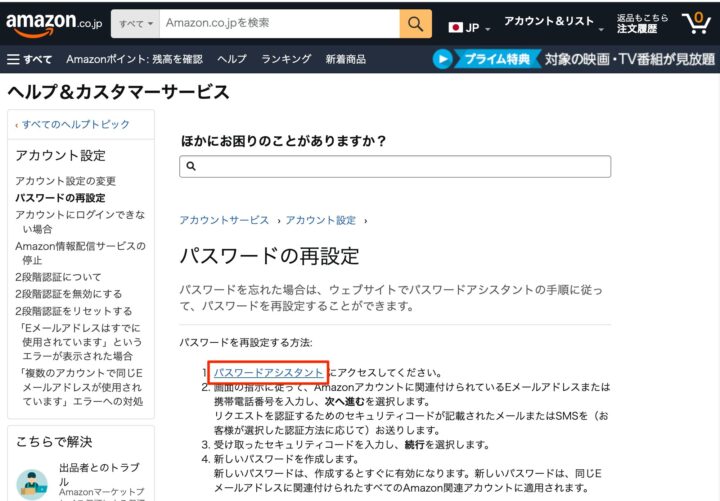Open 2段階認証について sidebar link
The width and height of the screenshot is (720, 501).
coord(58,277)
